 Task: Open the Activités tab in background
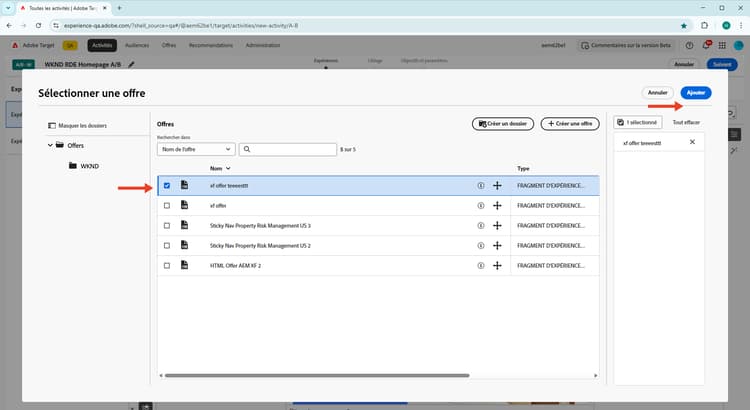(102, 45)
